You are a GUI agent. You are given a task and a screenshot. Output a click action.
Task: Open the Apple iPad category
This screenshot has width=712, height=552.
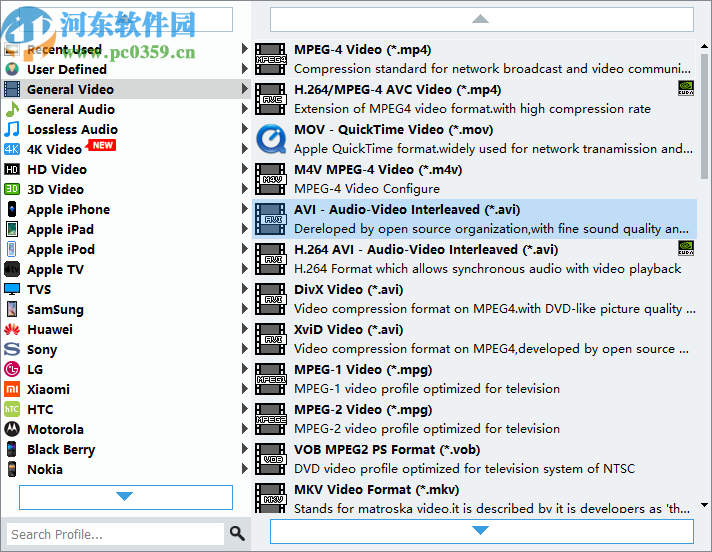pos(126,229)
